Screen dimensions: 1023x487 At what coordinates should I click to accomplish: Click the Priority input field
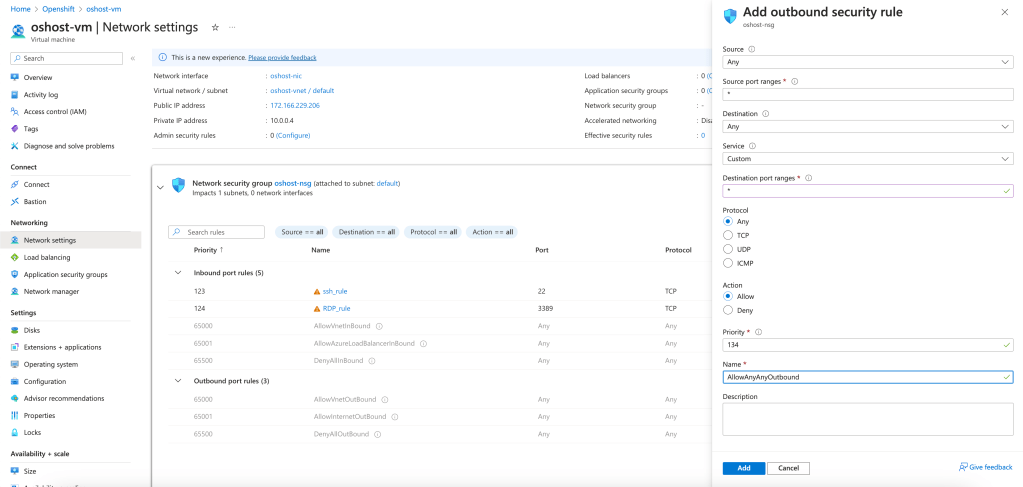click(x=868, y=345)
